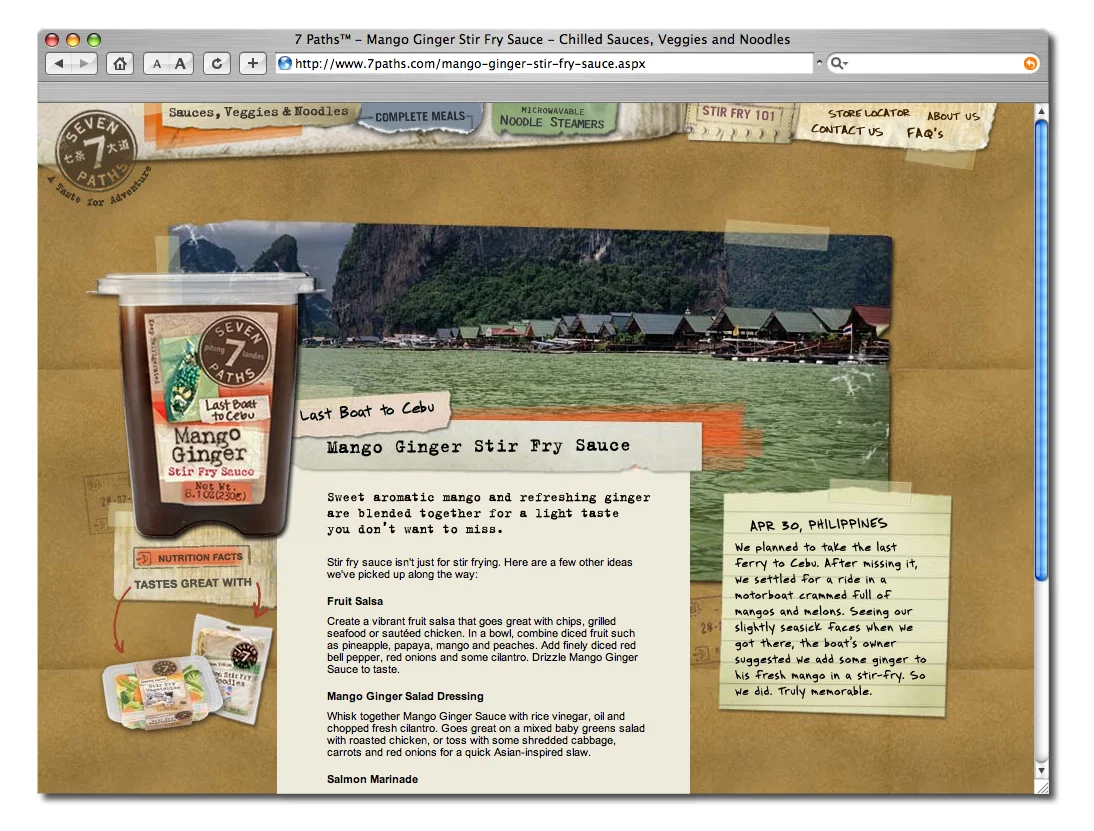
Task: Decrease text size with small A button
Action: [156, 63]
